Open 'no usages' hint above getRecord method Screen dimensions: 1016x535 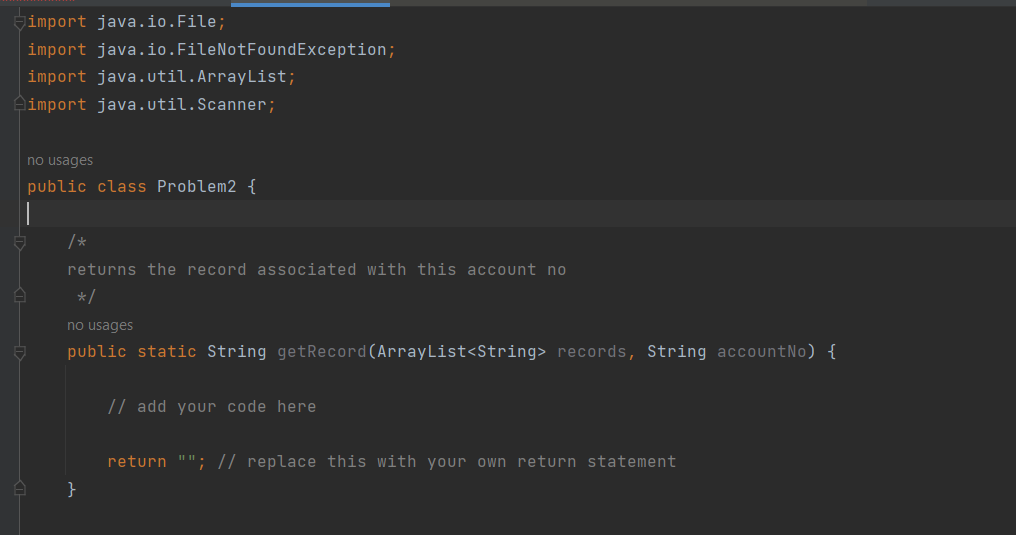coord(100,325)
